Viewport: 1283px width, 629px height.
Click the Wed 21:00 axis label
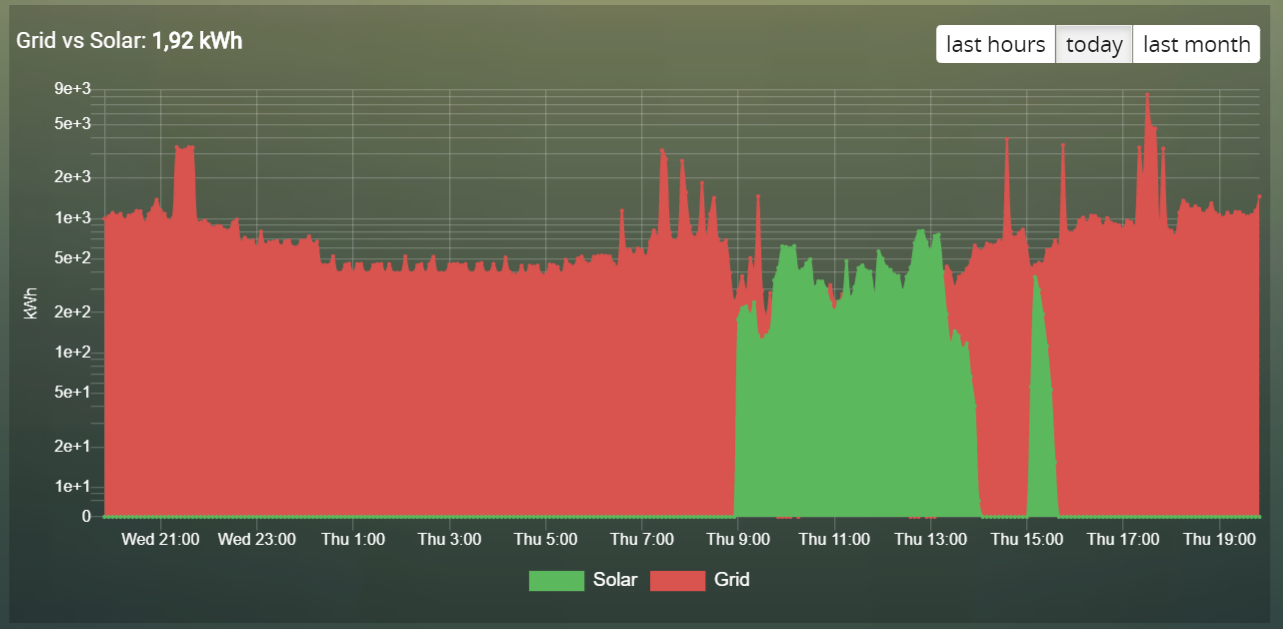(x=160, y=540)
